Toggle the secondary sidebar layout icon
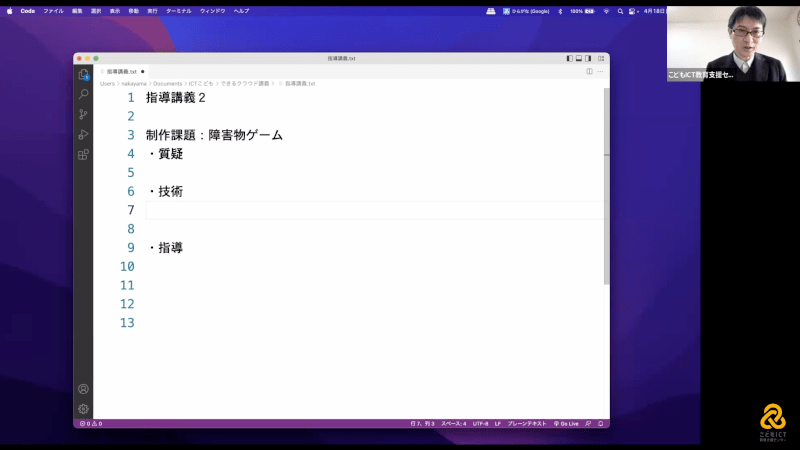Screen dimensions: 800x450 588,59
